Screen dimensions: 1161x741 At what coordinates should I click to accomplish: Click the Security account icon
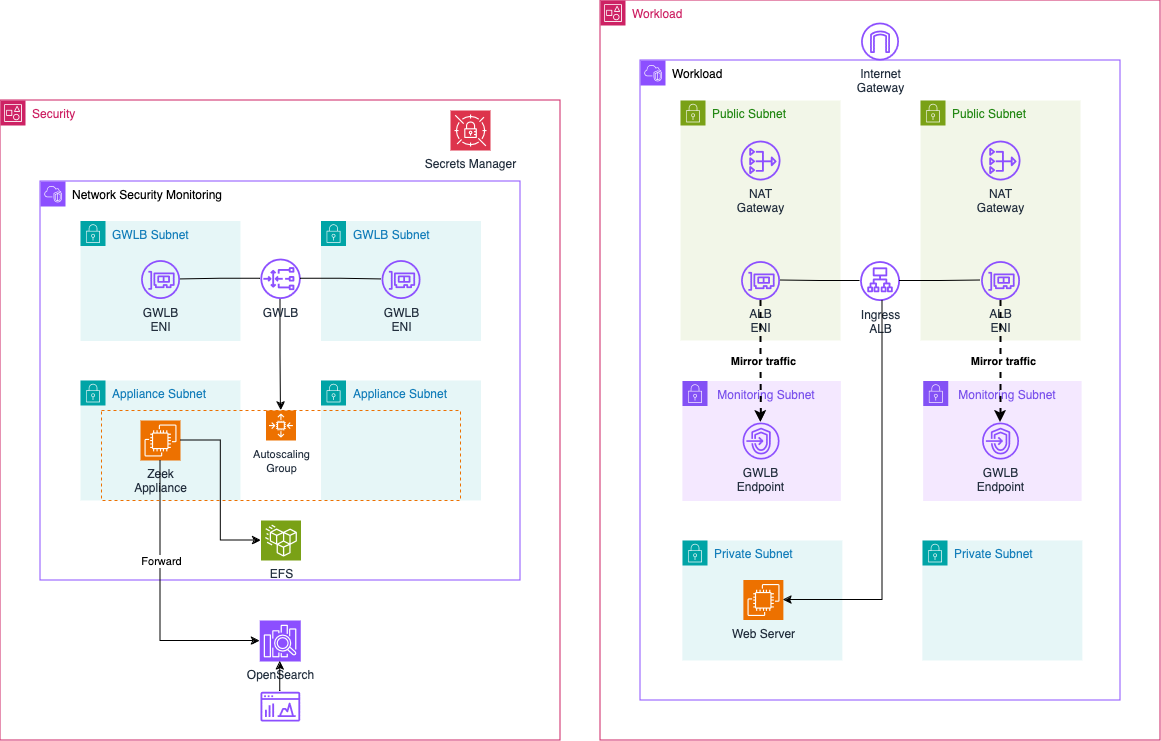click(x=13, y=113)
